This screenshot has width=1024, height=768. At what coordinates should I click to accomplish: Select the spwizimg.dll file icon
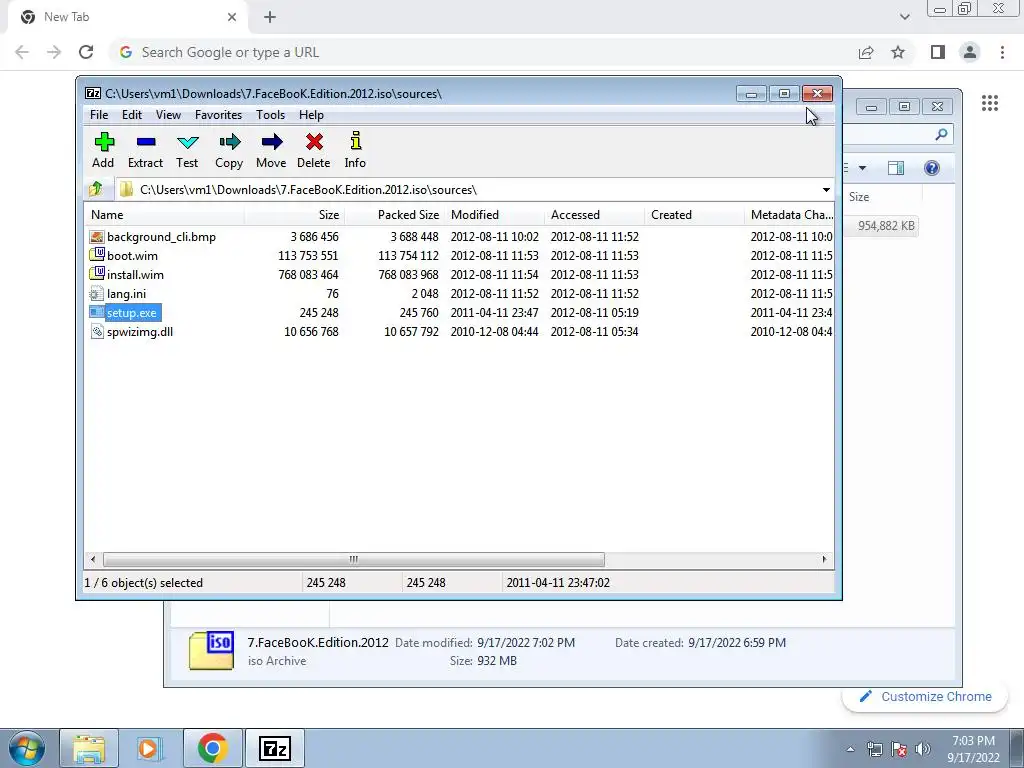[97, 332]
